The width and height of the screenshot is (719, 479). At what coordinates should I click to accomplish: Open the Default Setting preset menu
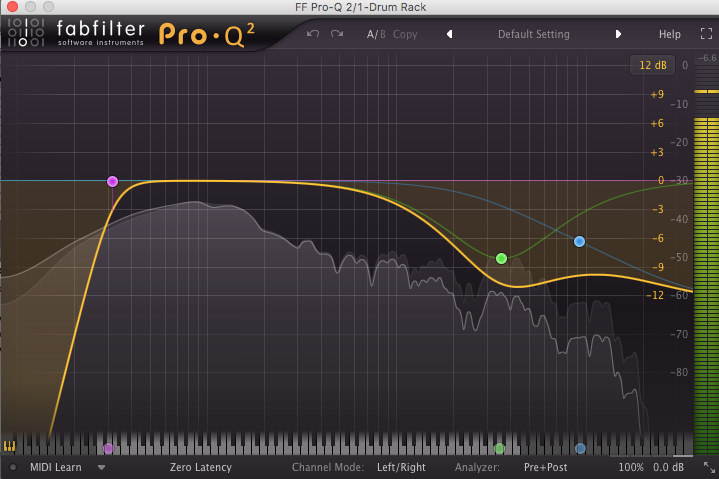[534, 34]
